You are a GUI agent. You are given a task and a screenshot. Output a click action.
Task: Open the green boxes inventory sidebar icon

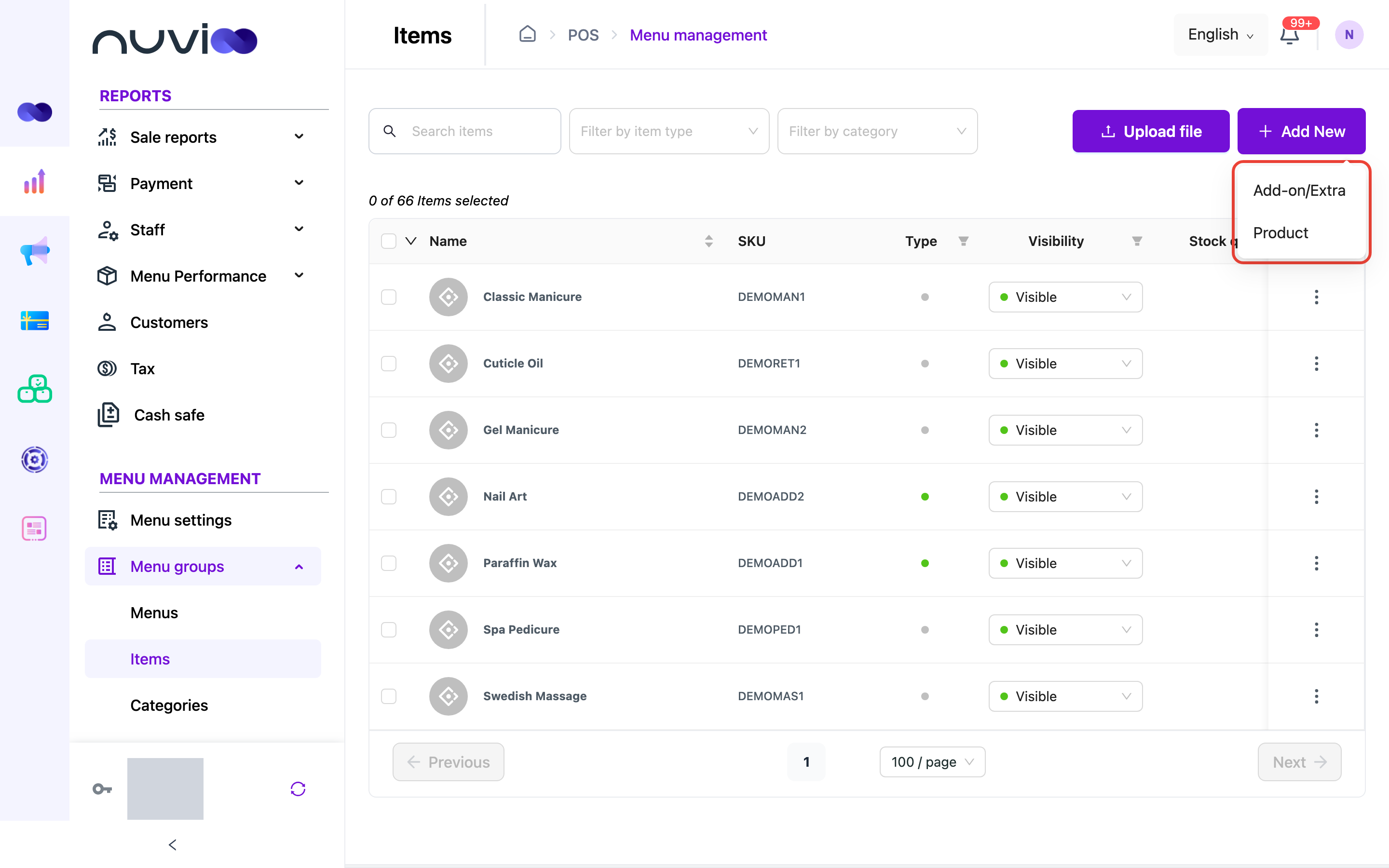click(34, 389)
